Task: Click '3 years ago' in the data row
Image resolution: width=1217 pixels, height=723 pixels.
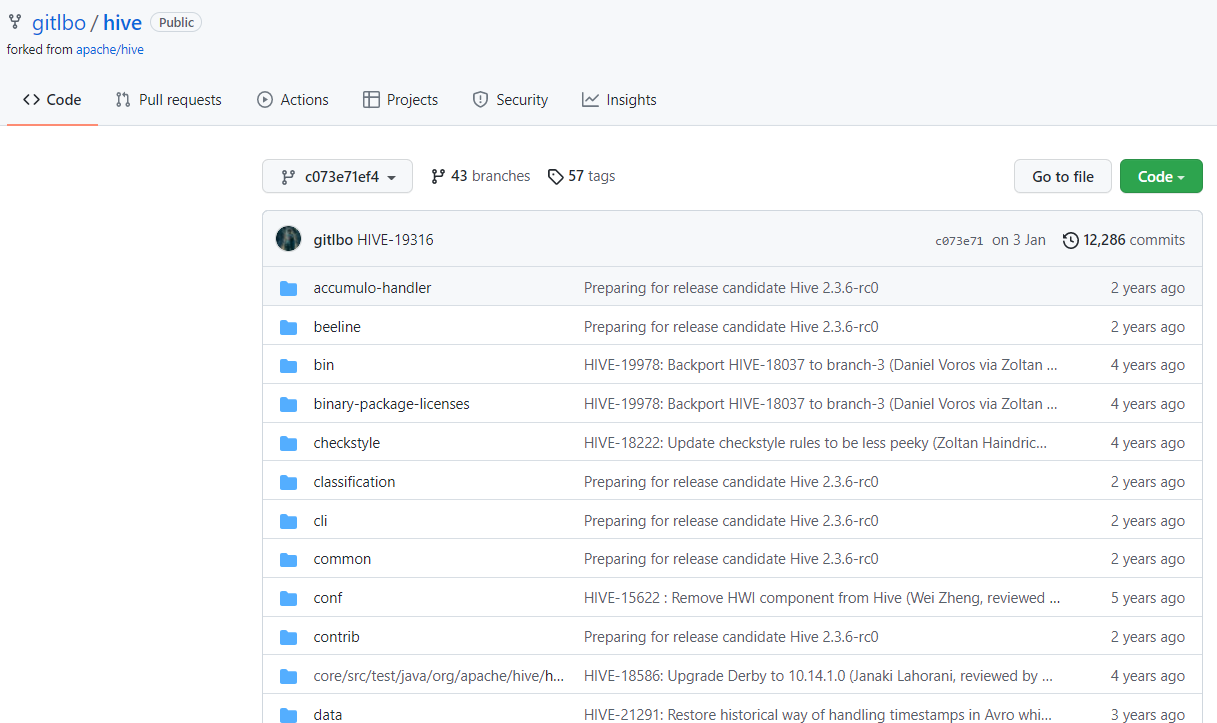Action: tap(1148, 715)
